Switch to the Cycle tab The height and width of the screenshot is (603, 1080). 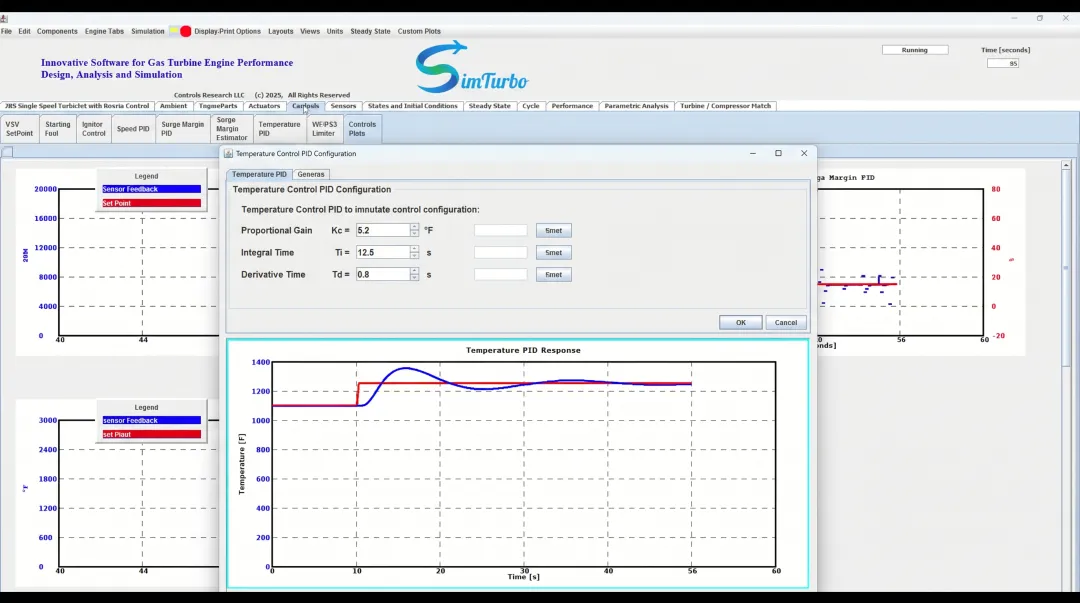[530, 106]
